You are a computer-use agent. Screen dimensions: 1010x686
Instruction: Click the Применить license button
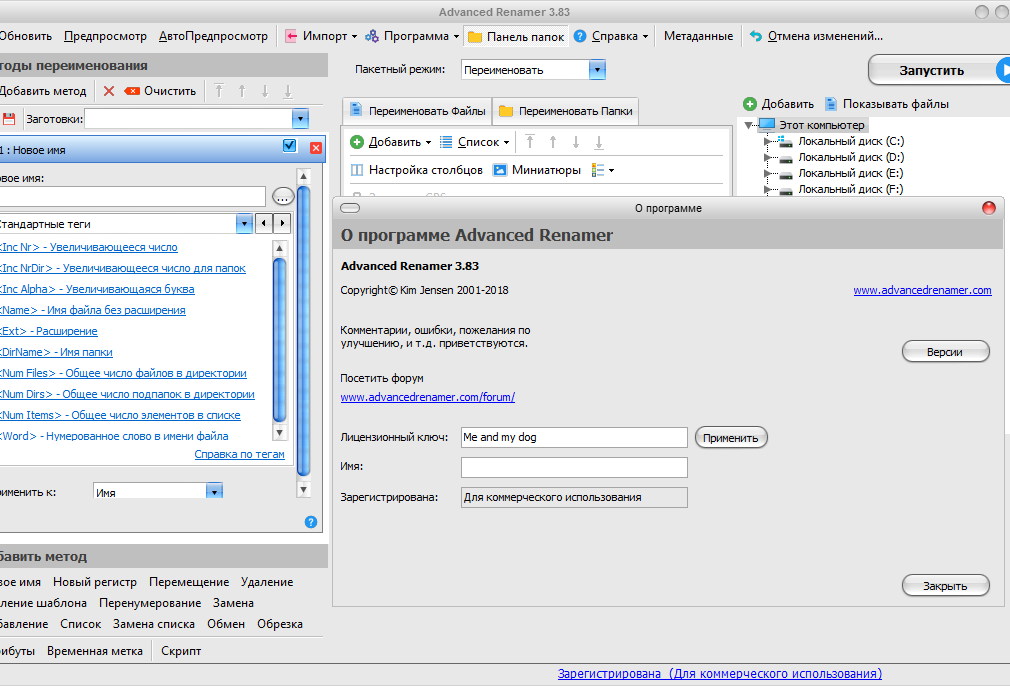point(731,437)
